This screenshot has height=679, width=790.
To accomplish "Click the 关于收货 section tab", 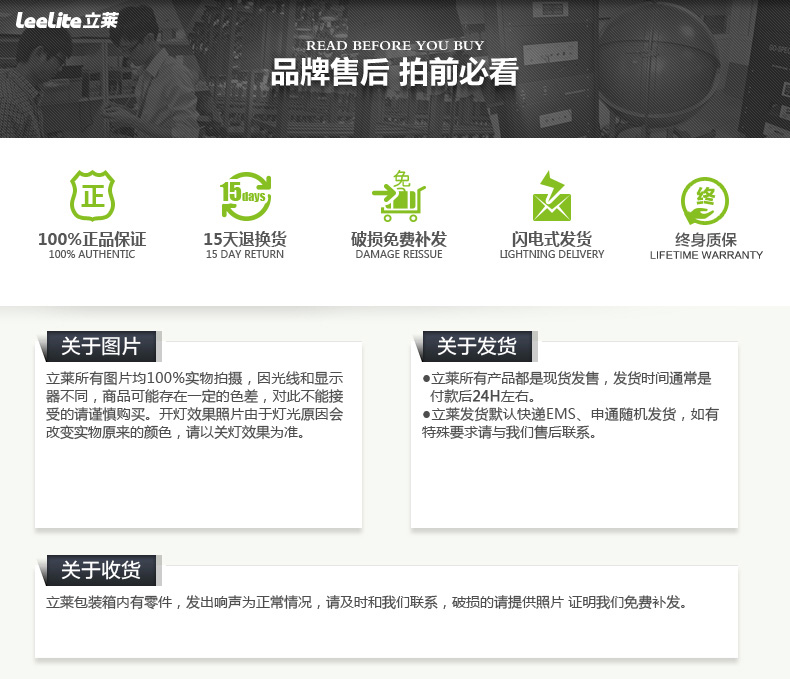I will (x=101, y=570).
